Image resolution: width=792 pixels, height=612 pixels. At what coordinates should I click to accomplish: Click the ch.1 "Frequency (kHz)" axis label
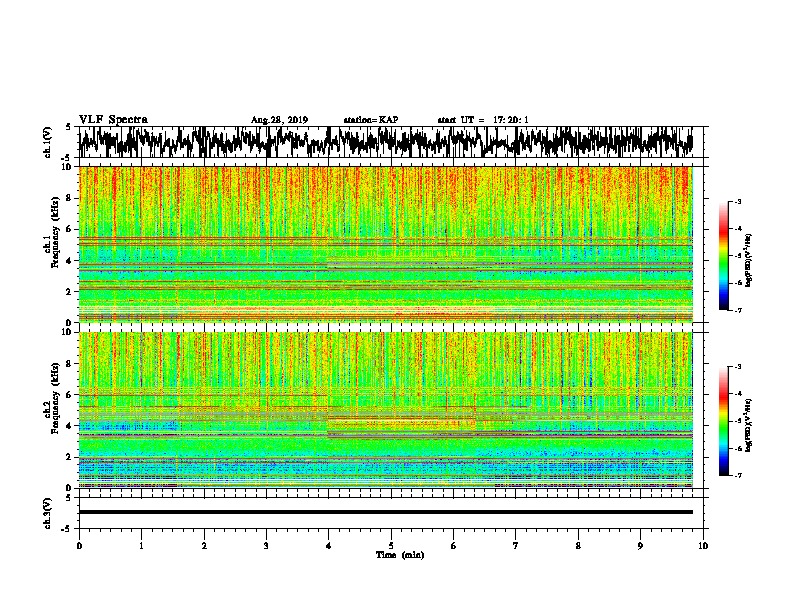coord(55,232)
